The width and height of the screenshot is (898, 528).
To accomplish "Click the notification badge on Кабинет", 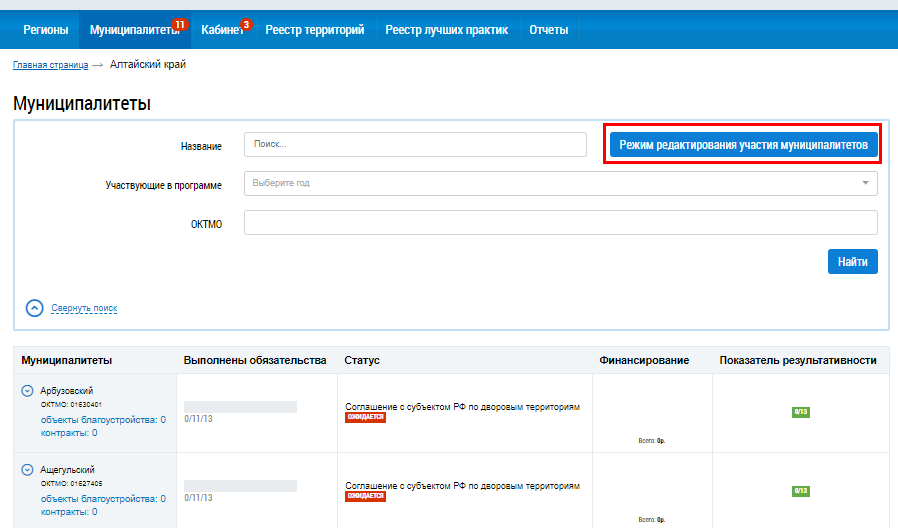I will [x=246, y=23].
